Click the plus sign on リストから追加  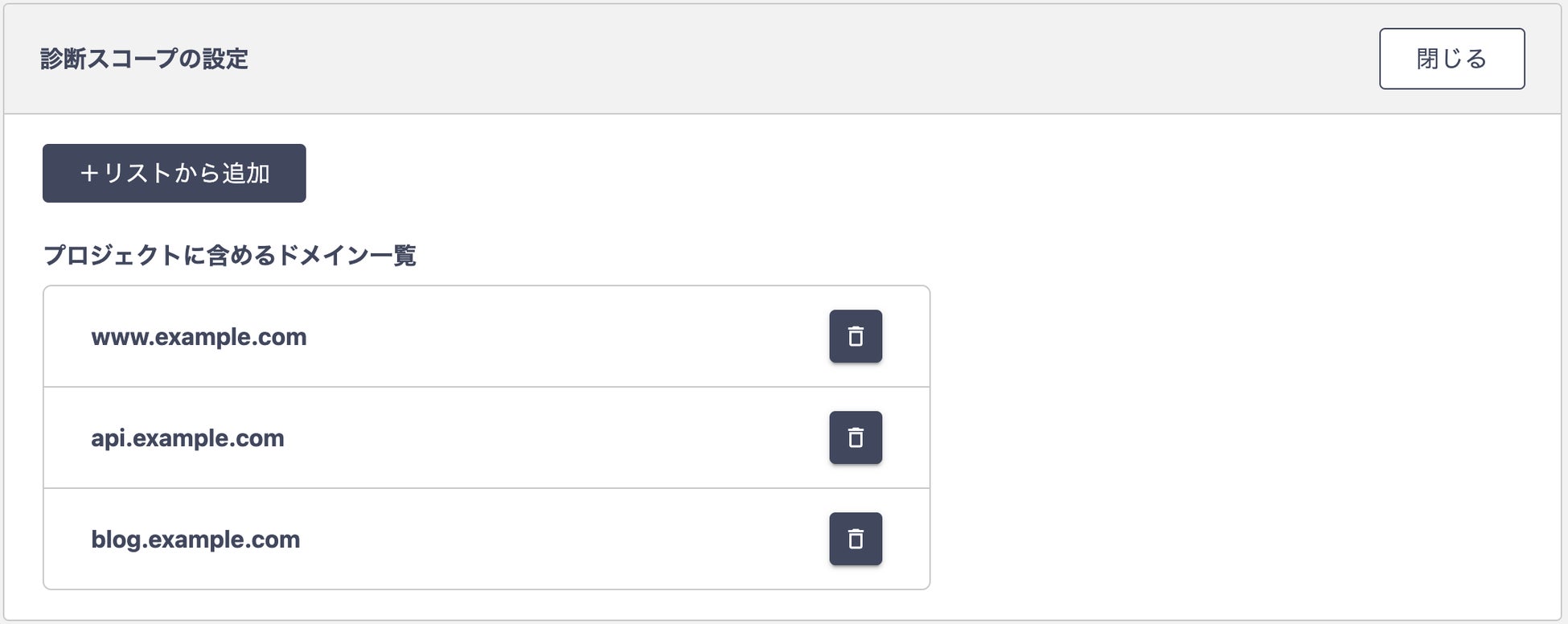point(88,174)
